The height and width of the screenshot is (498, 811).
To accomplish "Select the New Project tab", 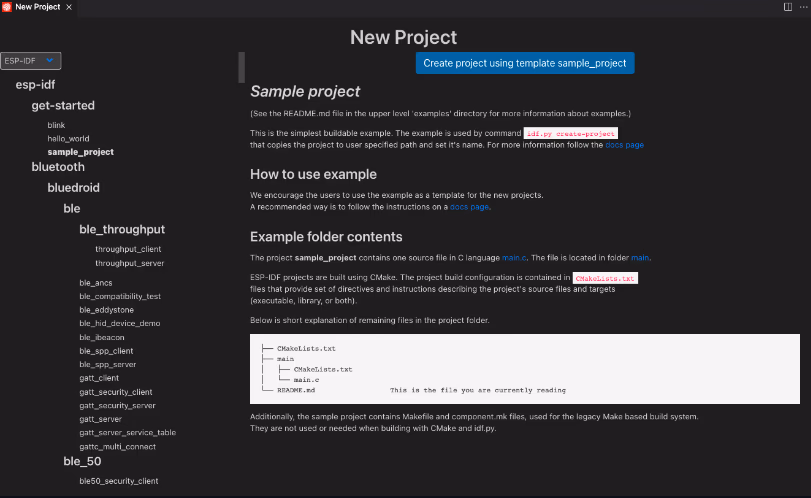I will 38,7.
